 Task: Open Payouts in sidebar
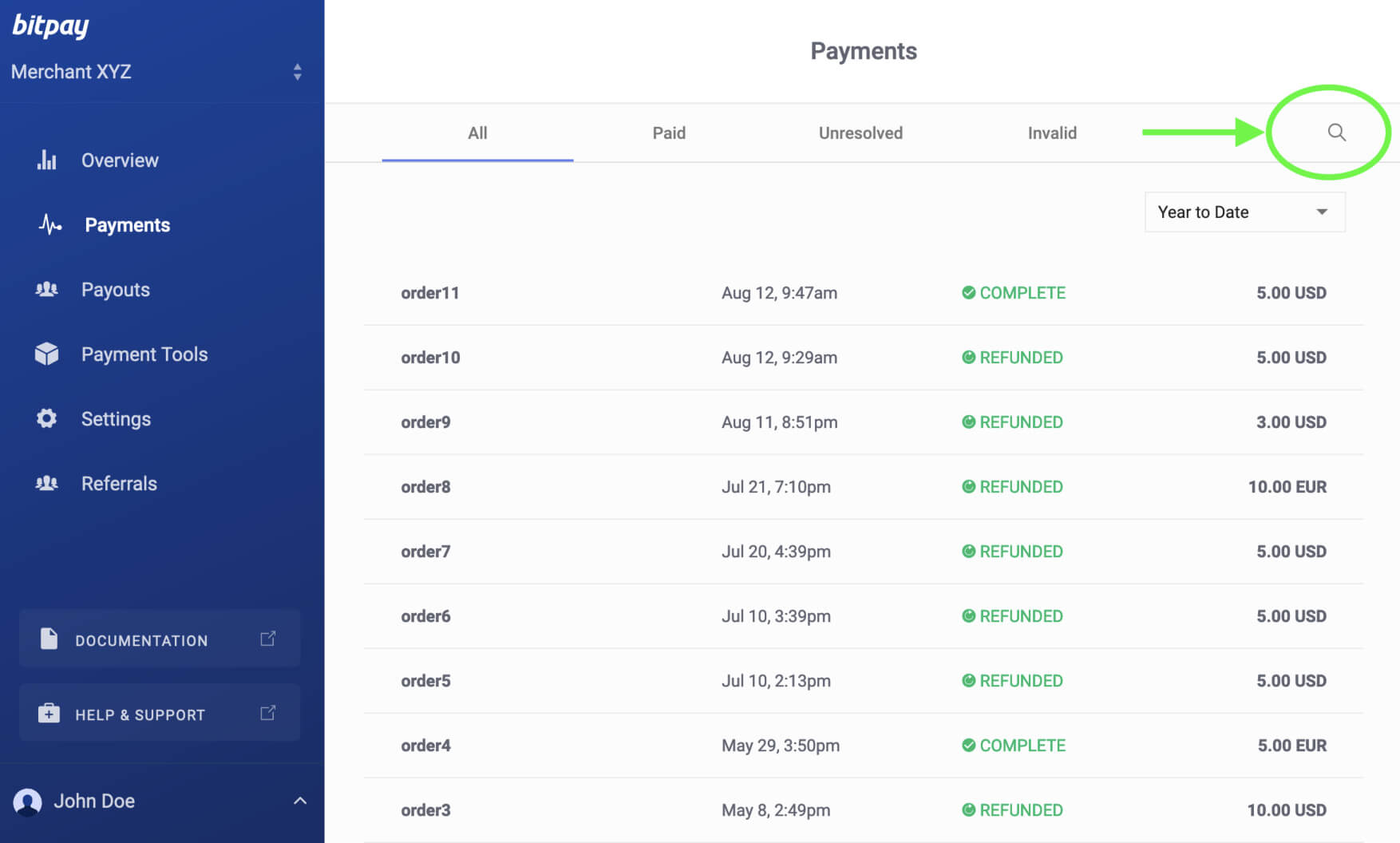[116, 290]
